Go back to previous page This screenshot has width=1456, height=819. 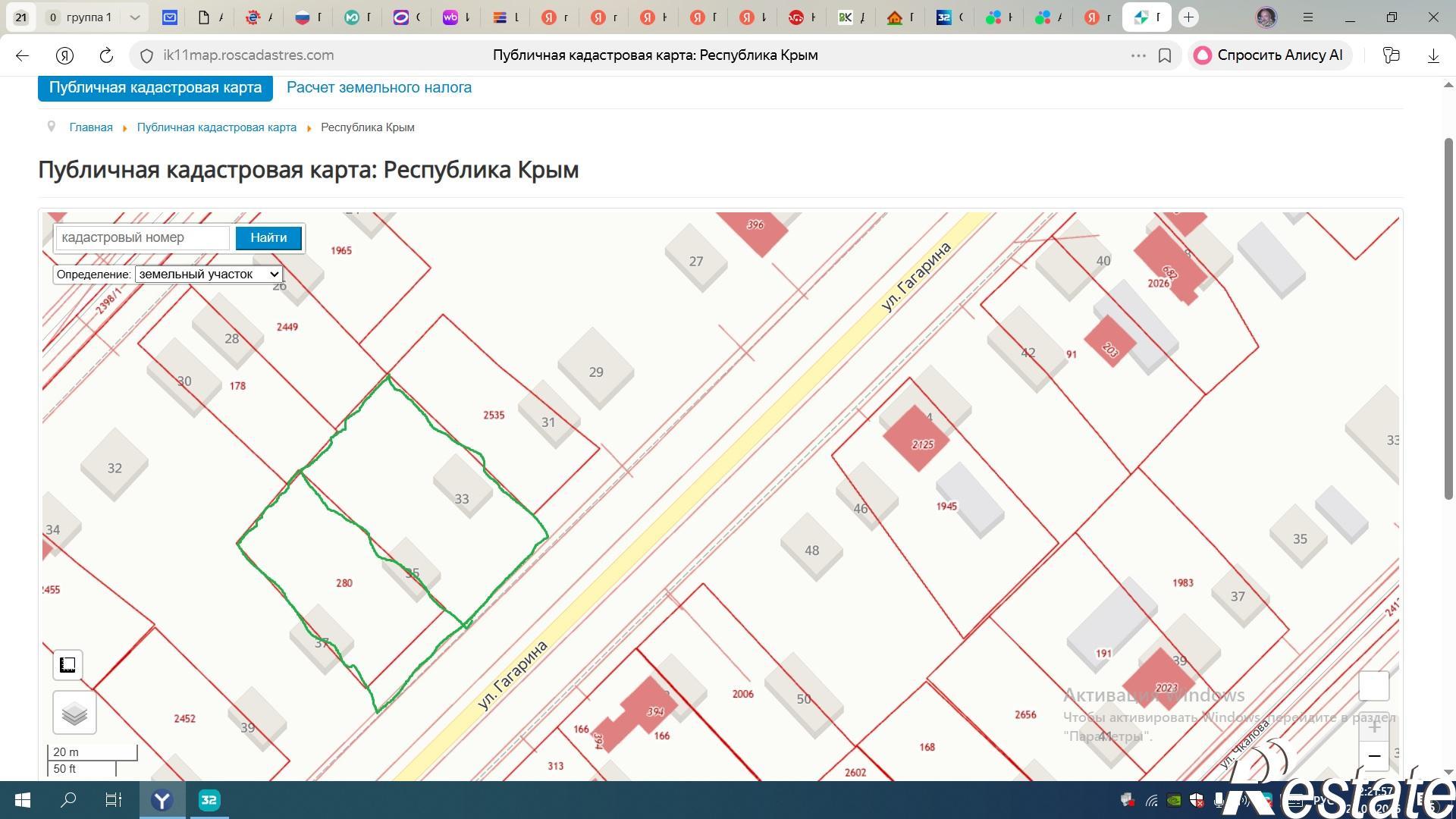(22, 55)
